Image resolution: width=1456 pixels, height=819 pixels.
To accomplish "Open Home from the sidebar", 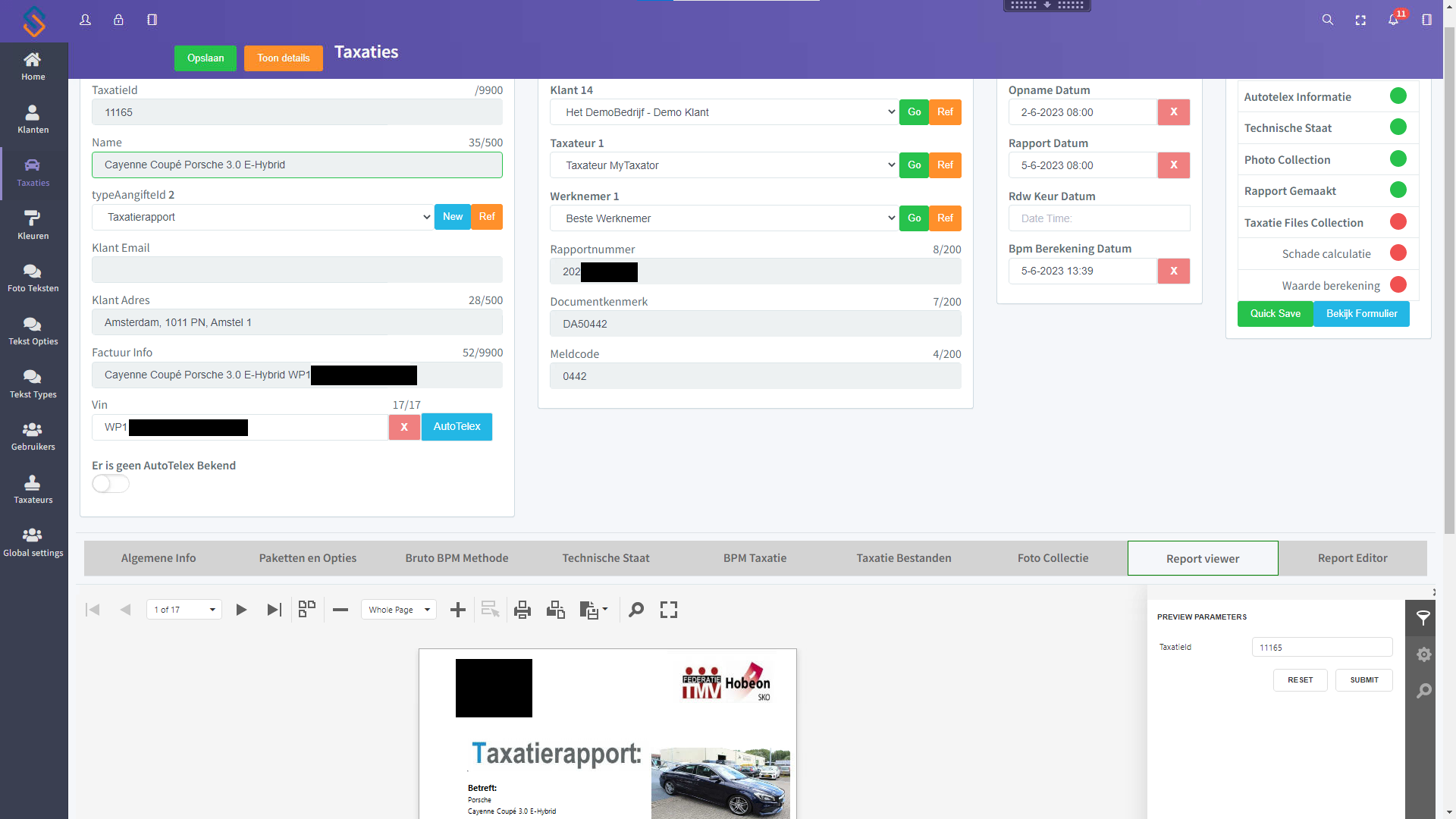I will (x=33, y=67).
